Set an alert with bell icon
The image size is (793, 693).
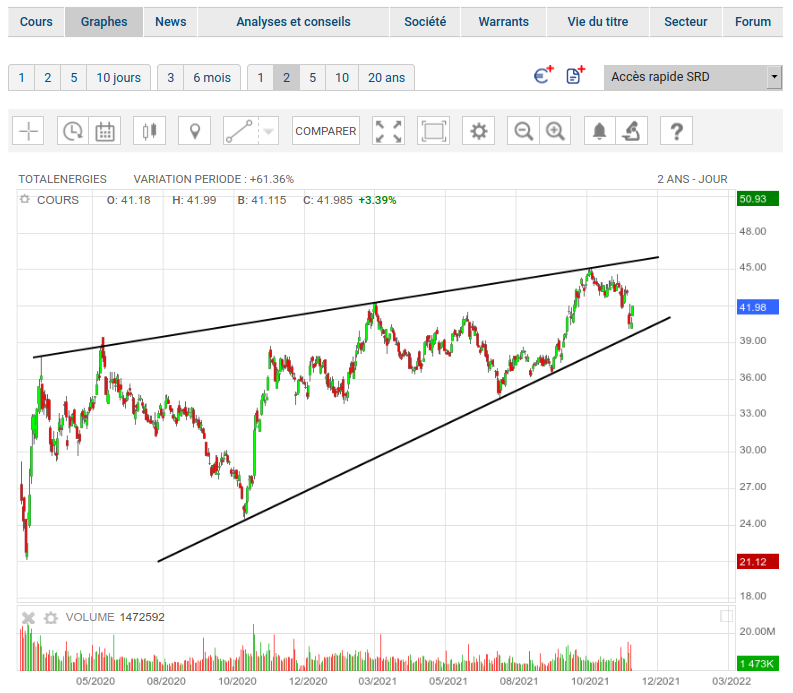tap(600, 131)
